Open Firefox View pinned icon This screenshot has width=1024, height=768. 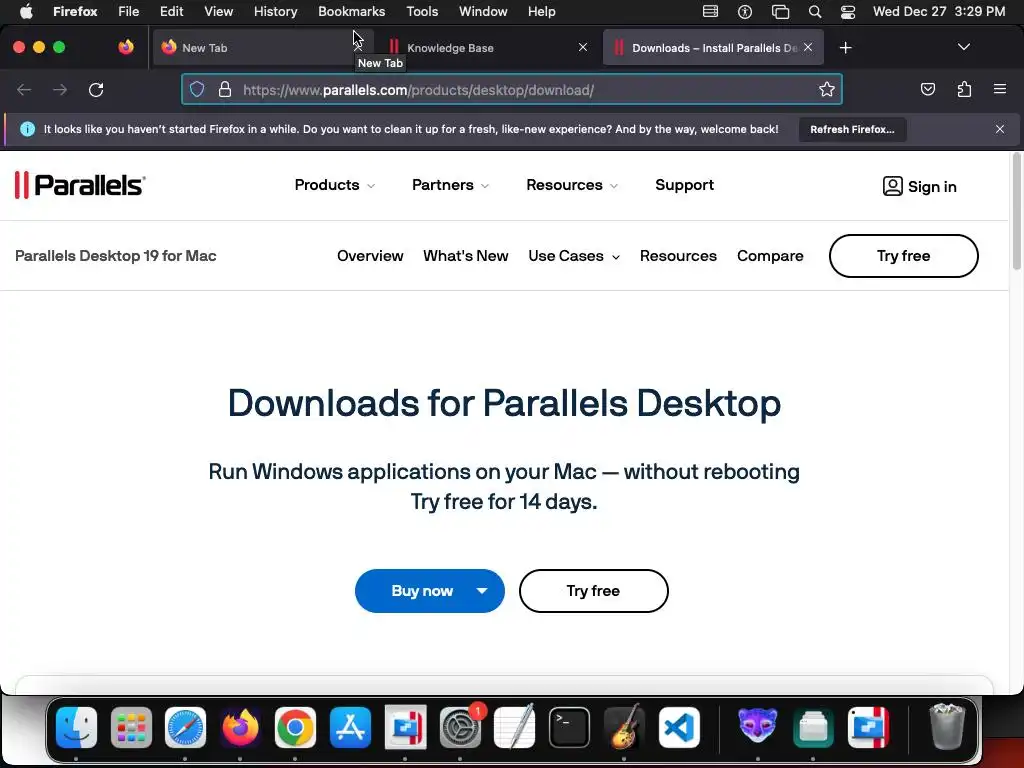pyautogui.click(x=126, y=47)
